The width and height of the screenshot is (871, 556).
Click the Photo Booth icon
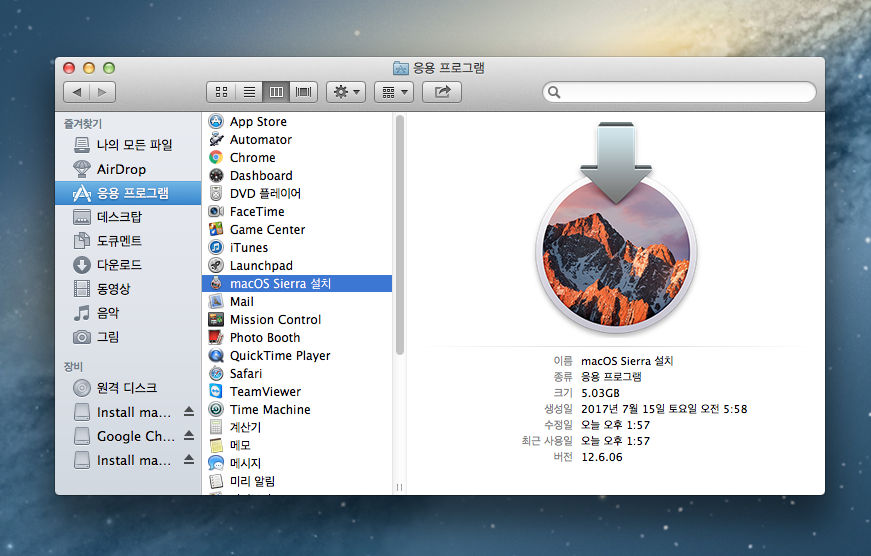[216, 337]
